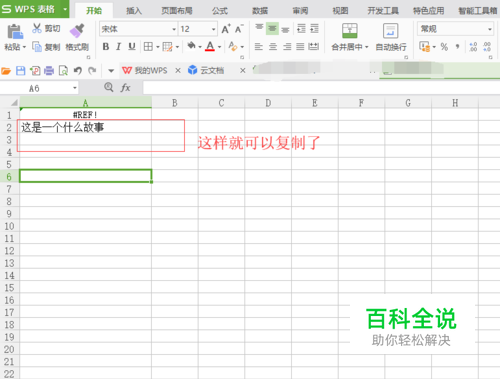This screenshot has width=500, height=379.
Task: Click the export to PDF icon
Action: [35, 71]
